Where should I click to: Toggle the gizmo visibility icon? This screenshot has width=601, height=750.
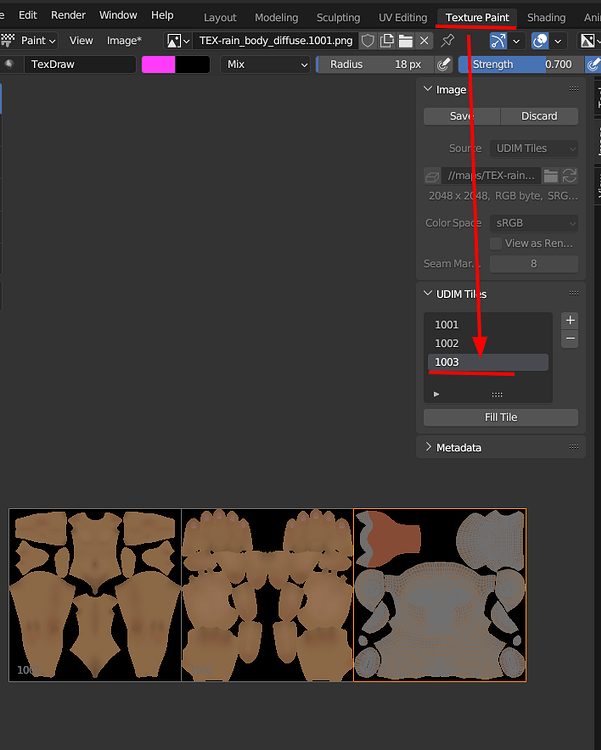[x=499, y=41]
